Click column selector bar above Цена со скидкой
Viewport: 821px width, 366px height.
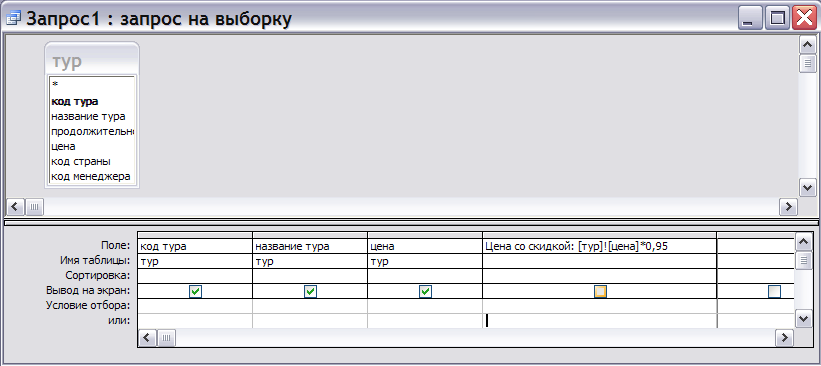tap(600, 235)
